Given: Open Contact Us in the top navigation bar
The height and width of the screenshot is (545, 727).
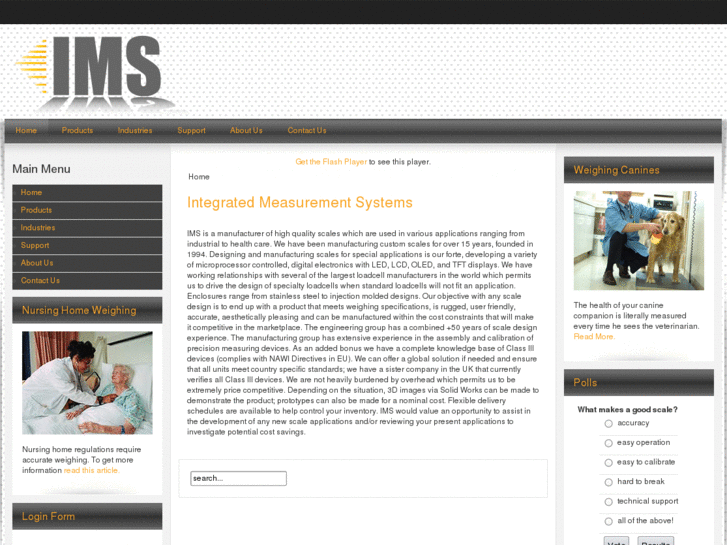Looking at the screenshot, I should tap(307, 131).
